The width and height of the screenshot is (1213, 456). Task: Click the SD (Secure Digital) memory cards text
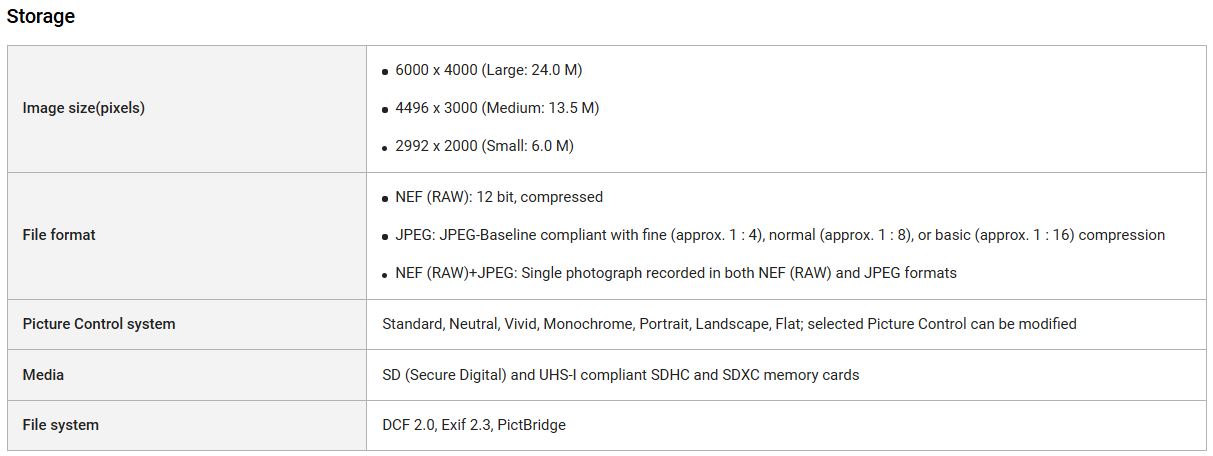[x=620, y=375]
